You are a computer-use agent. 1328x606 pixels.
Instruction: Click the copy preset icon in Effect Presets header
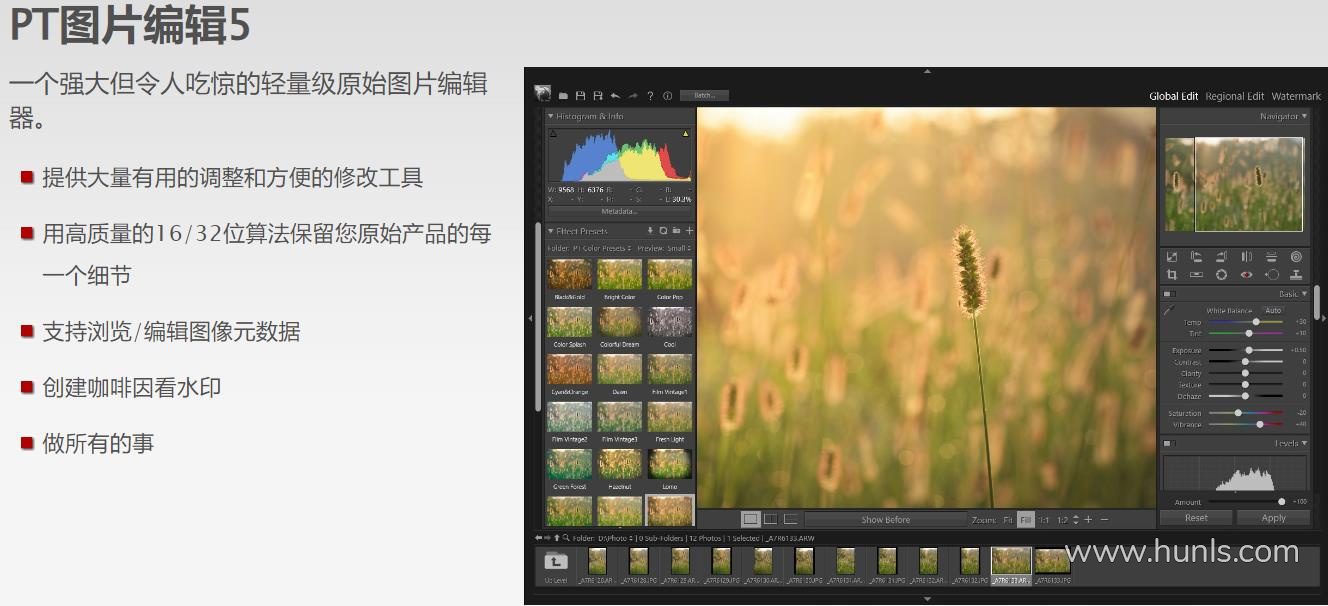(663, 230)
